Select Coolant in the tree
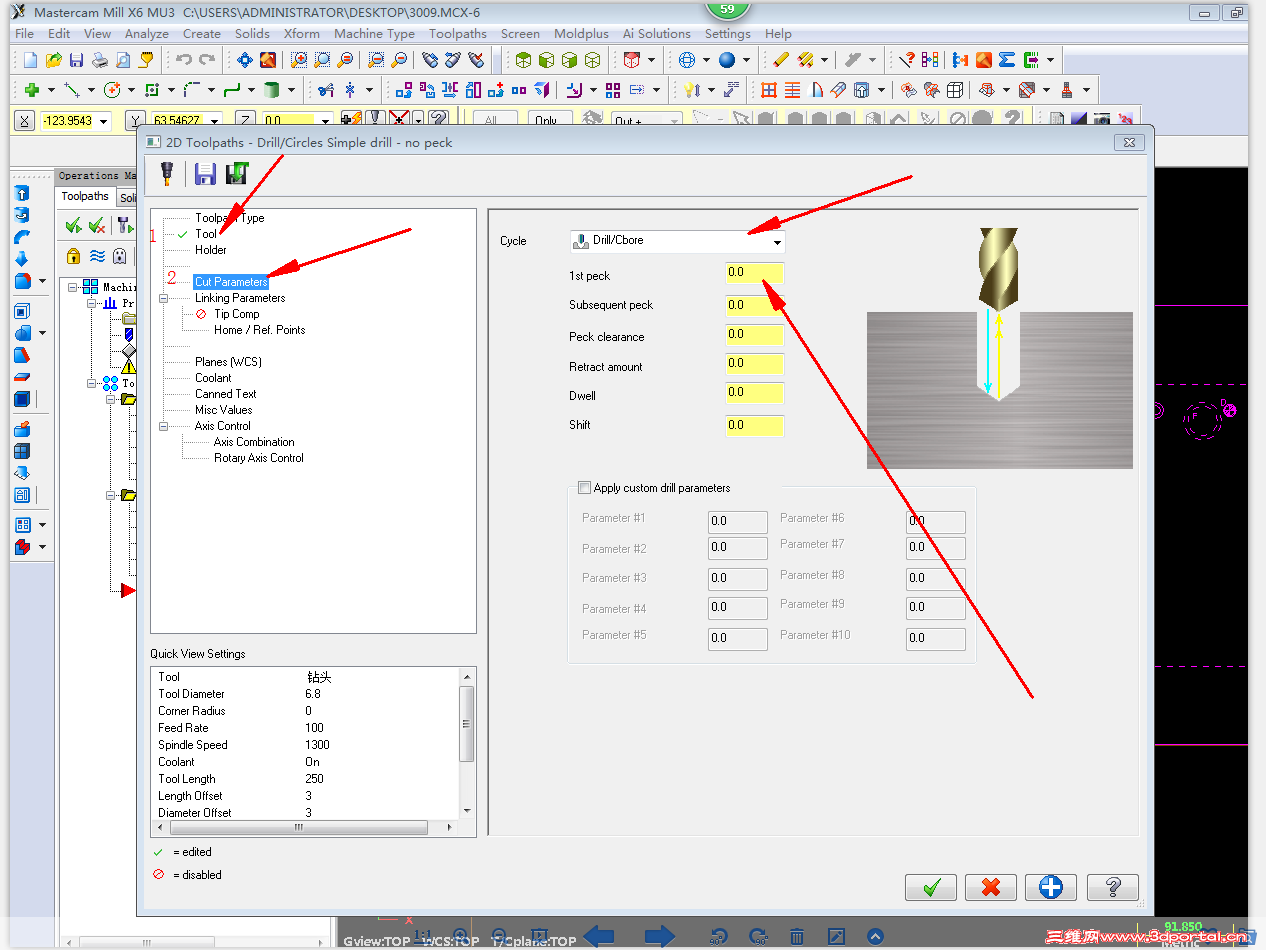 click(213, 378)
